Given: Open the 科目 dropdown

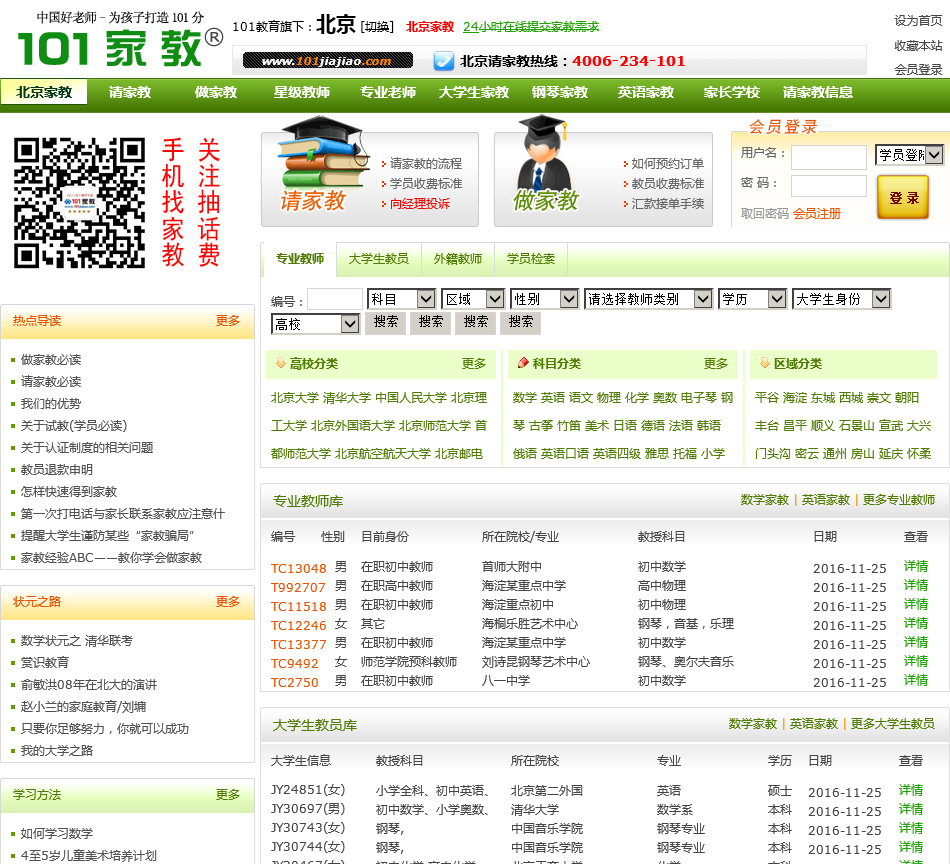Looking at the screenshot, I should pos(401,299).
